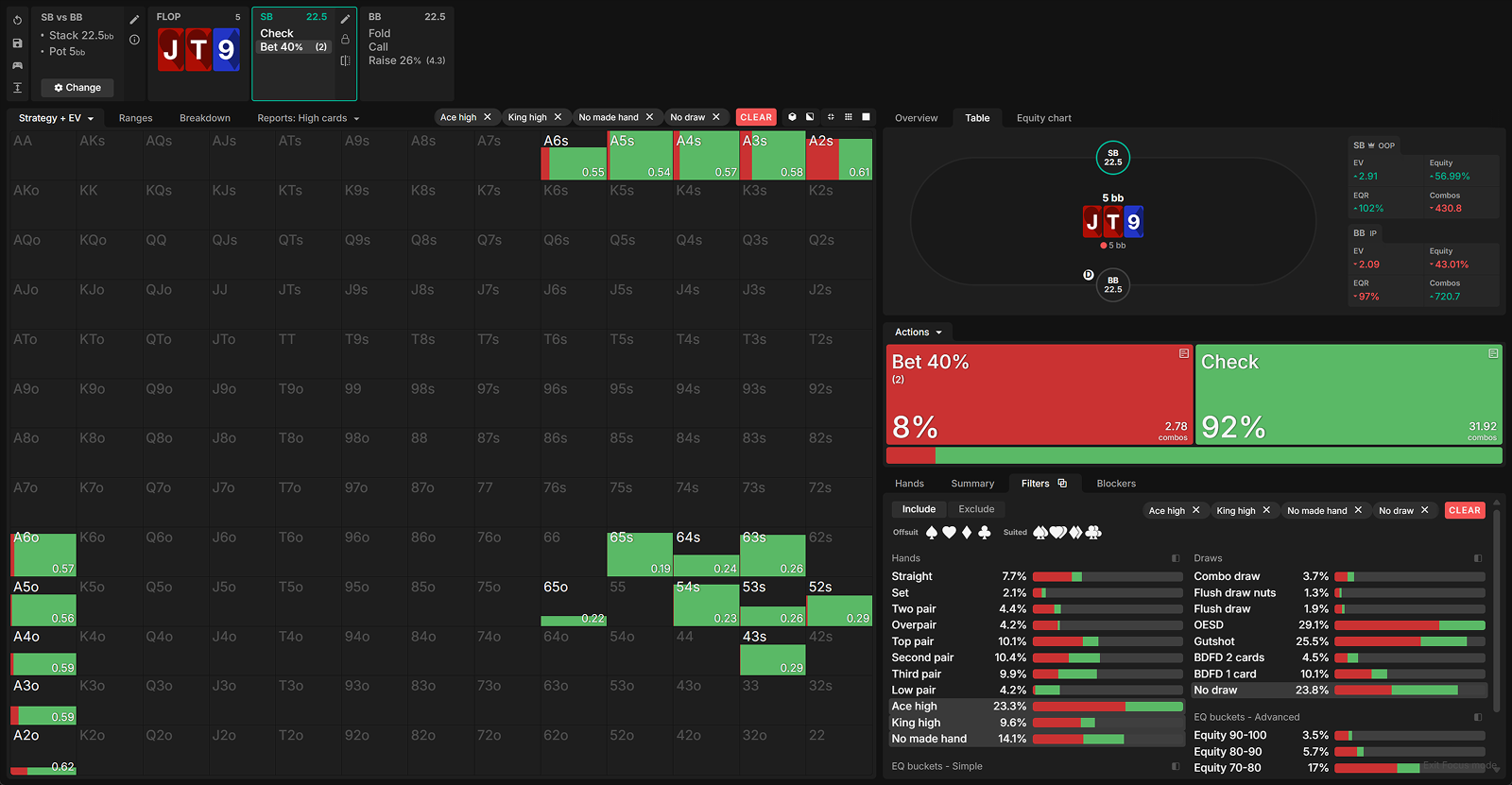Click the red Bet 40% action block
Screen dimensions: 1512x785
pyautogui.click(x=1039, y=394)
